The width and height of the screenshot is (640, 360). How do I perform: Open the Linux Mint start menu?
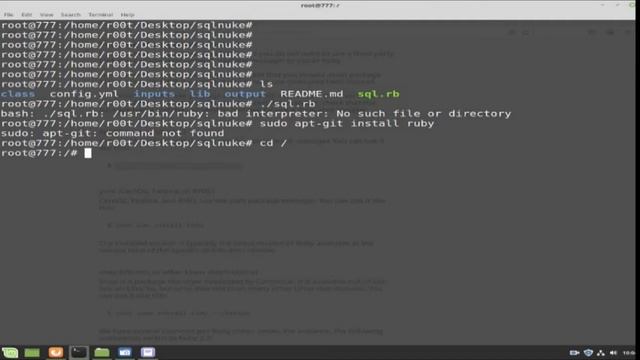(x=10, y=352)
